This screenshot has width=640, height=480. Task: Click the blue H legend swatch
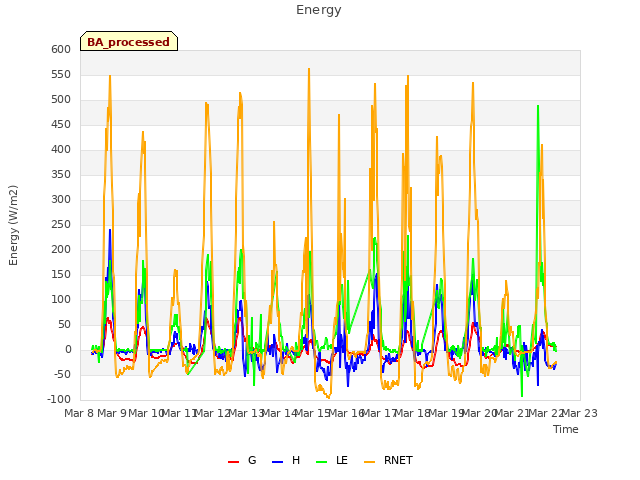point(278,462)
